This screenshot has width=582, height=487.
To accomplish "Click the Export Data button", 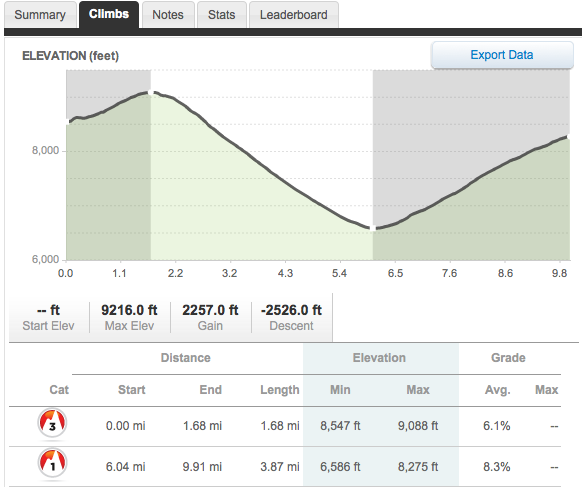I will pyautogui.click(x=502, y=55).
